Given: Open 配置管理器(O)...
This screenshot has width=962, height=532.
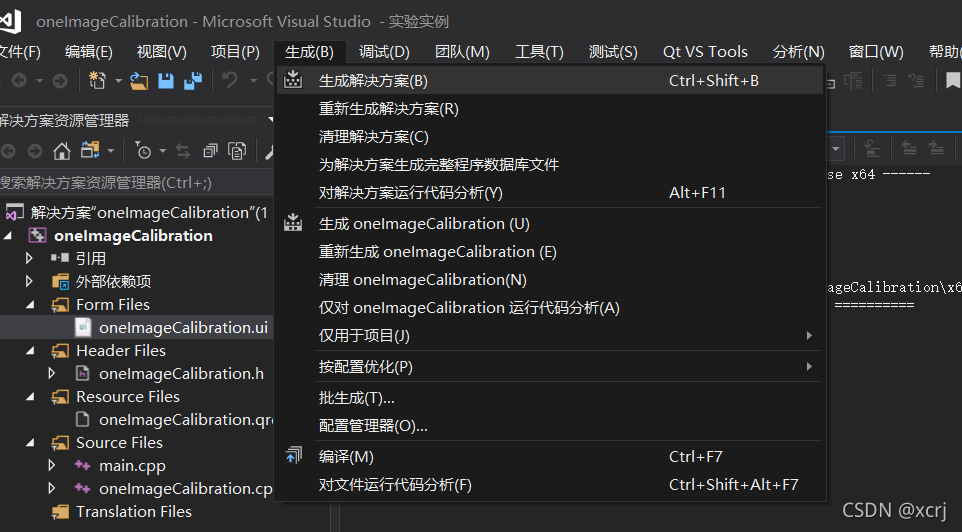Looking at the screenshot, I should click(550, 425).
